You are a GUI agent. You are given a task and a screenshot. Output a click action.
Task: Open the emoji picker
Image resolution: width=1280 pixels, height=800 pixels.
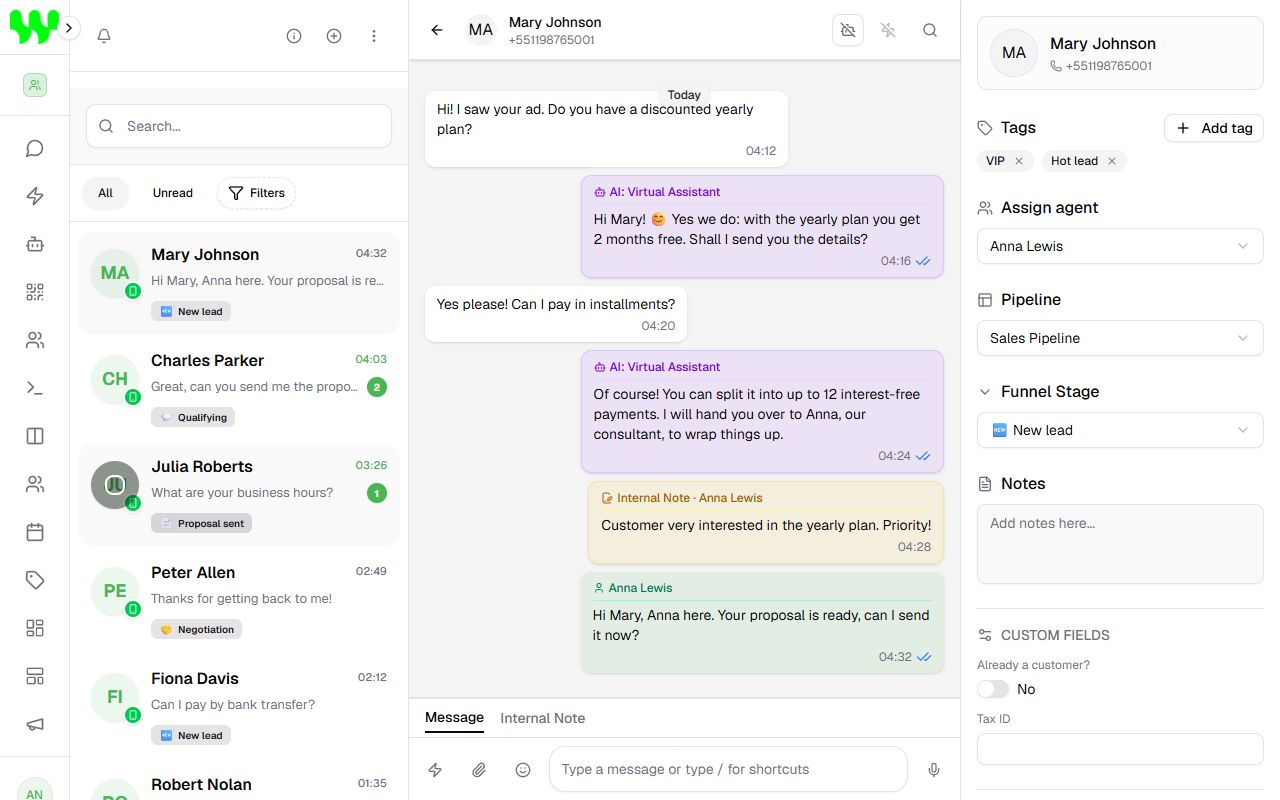523,769
